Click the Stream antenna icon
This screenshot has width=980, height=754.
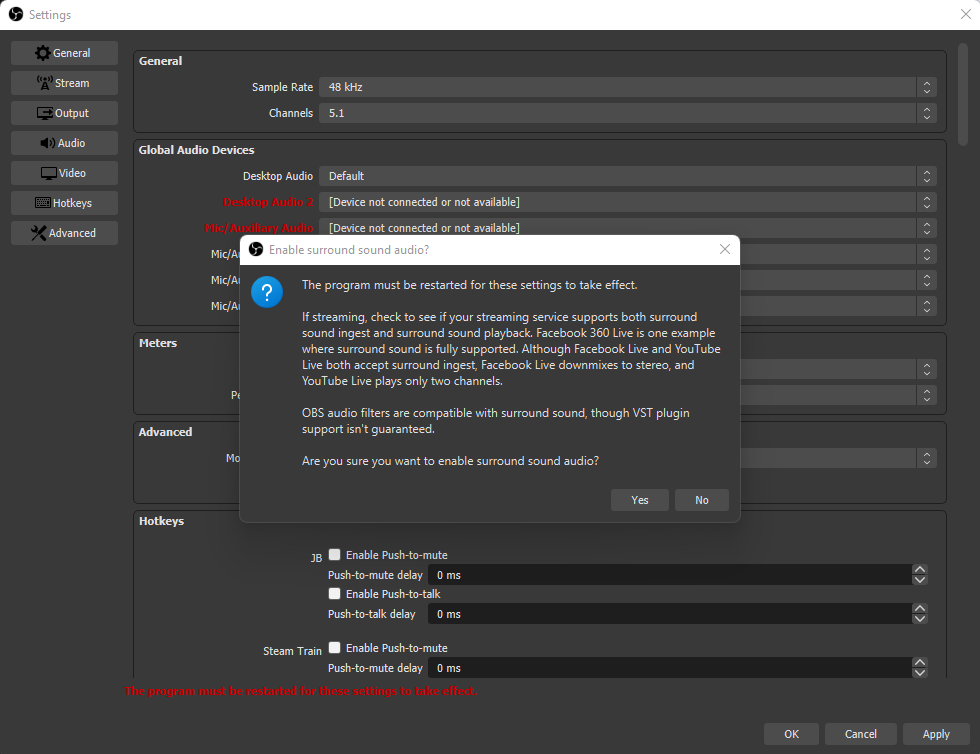point(44,83)
